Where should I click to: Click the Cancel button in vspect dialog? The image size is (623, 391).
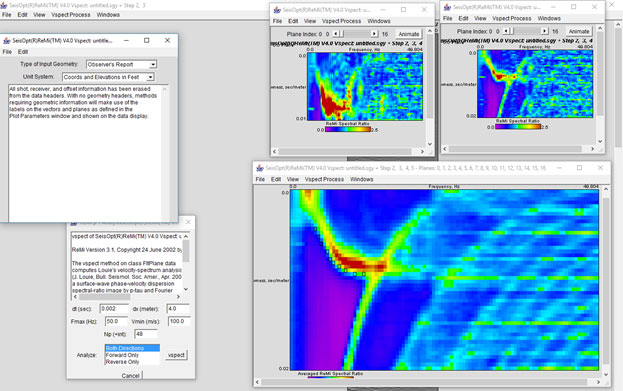point(130,376)
